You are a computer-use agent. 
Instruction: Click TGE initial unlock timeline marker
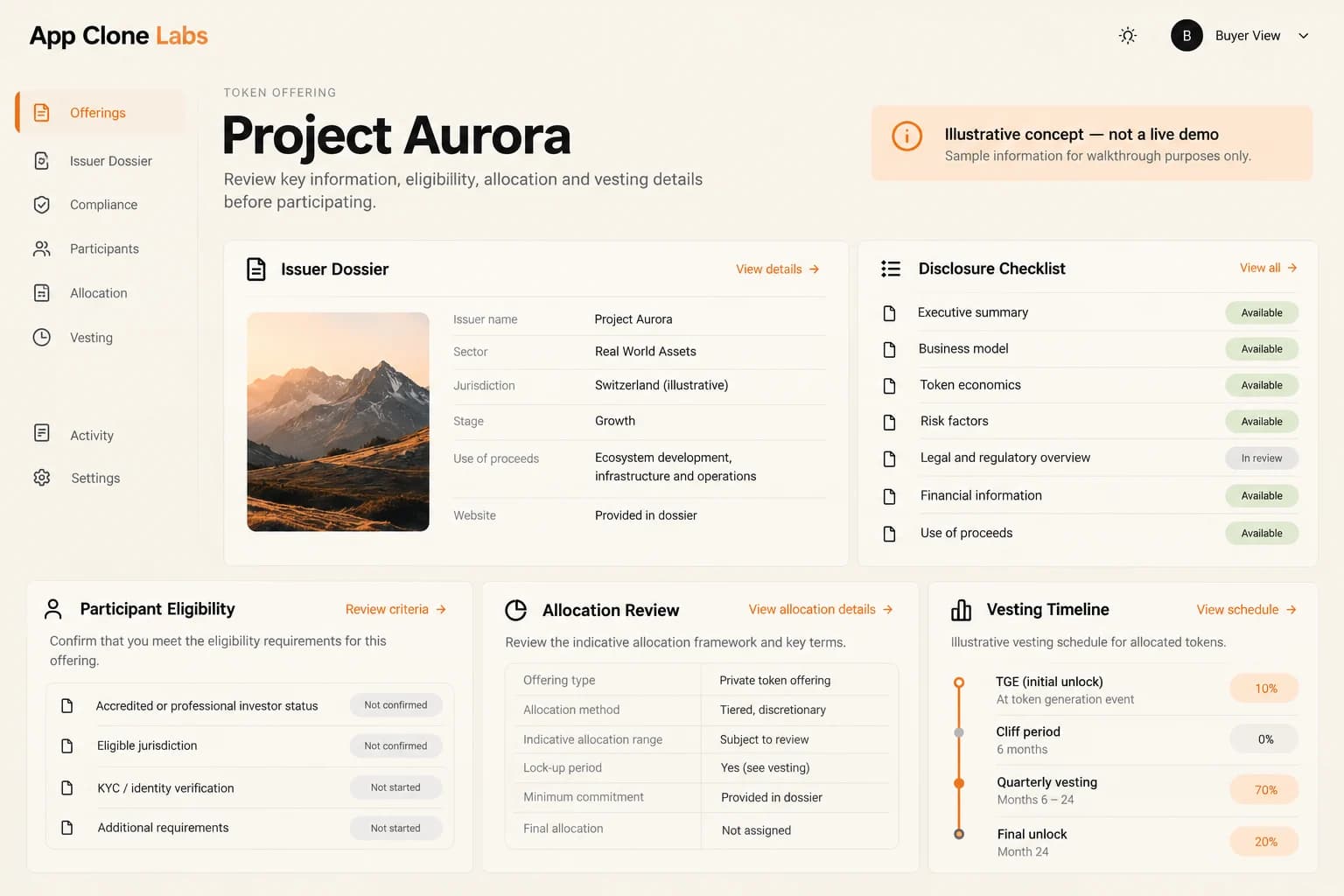pos(959,682)
